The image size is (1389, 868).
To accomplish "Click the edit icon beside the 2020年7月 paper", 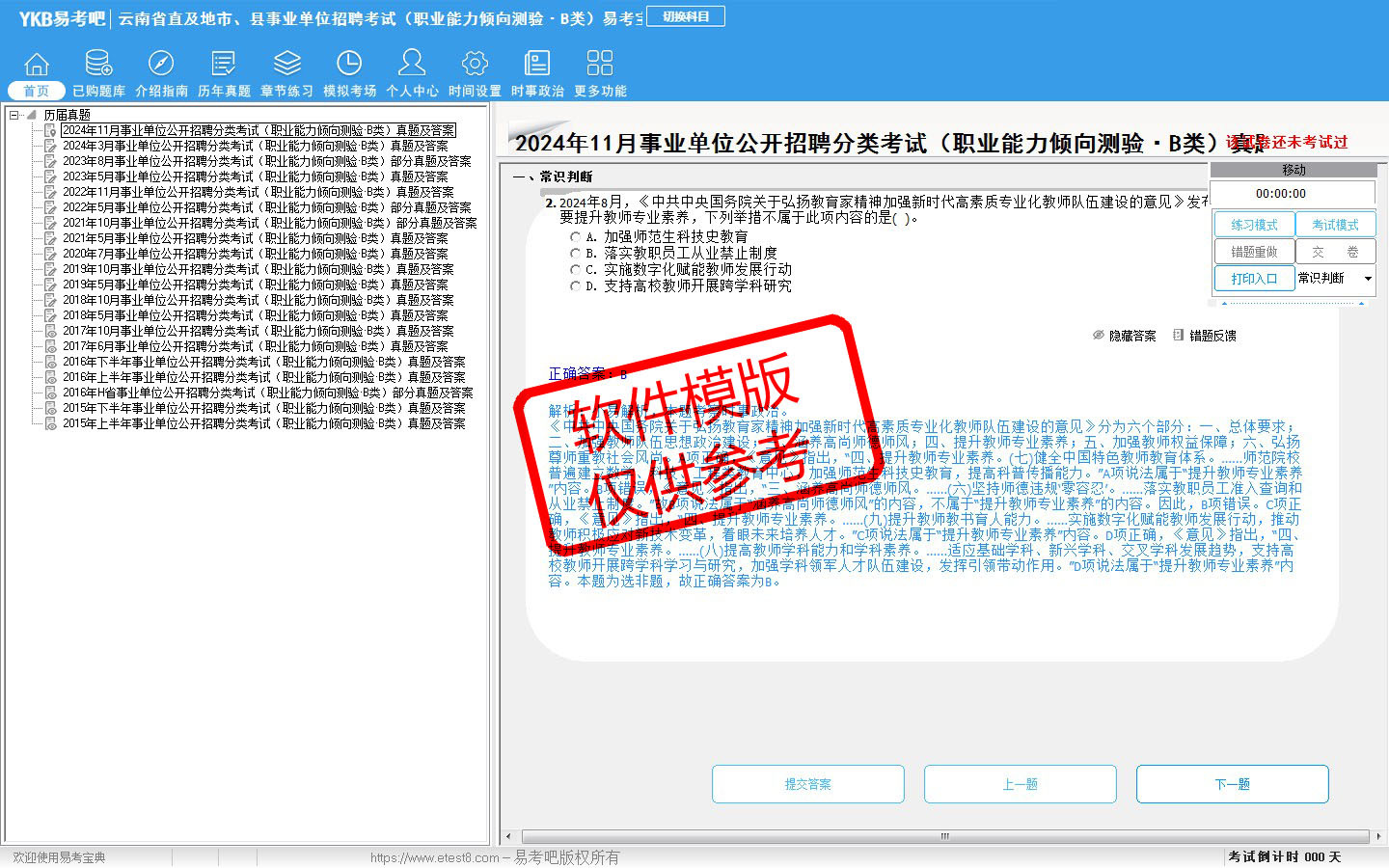I will 50,254.
